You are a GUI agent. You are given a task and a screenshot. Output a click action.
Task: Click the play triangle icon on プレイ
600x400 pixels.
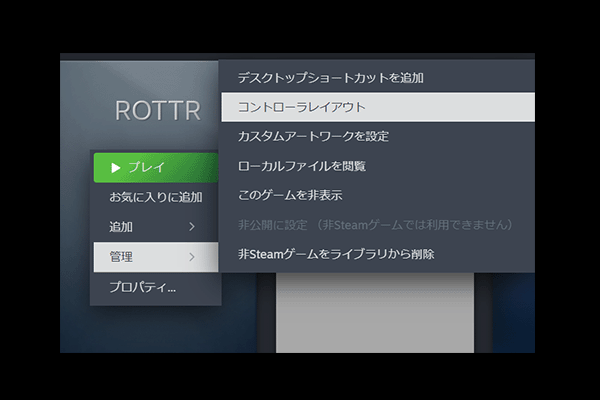(x=116, y=168)
